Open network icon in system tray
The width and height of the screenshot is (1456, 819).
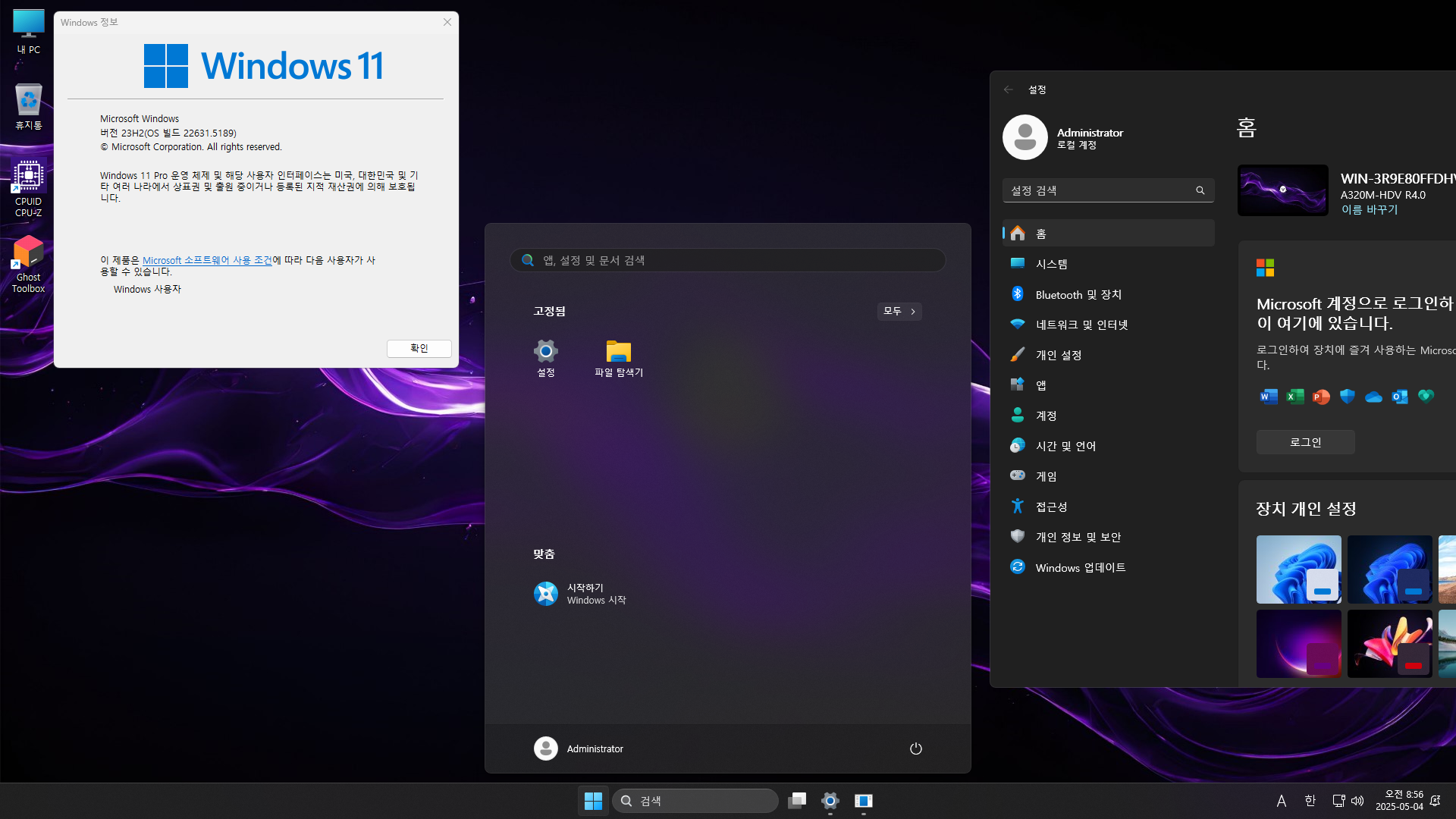click(x=1338, y=801)
